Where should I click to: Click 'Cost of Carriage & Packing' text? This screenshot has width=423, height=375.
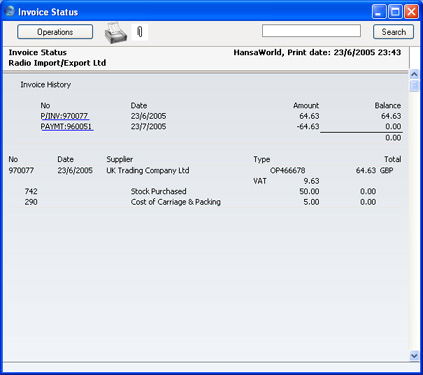[176, 202]
